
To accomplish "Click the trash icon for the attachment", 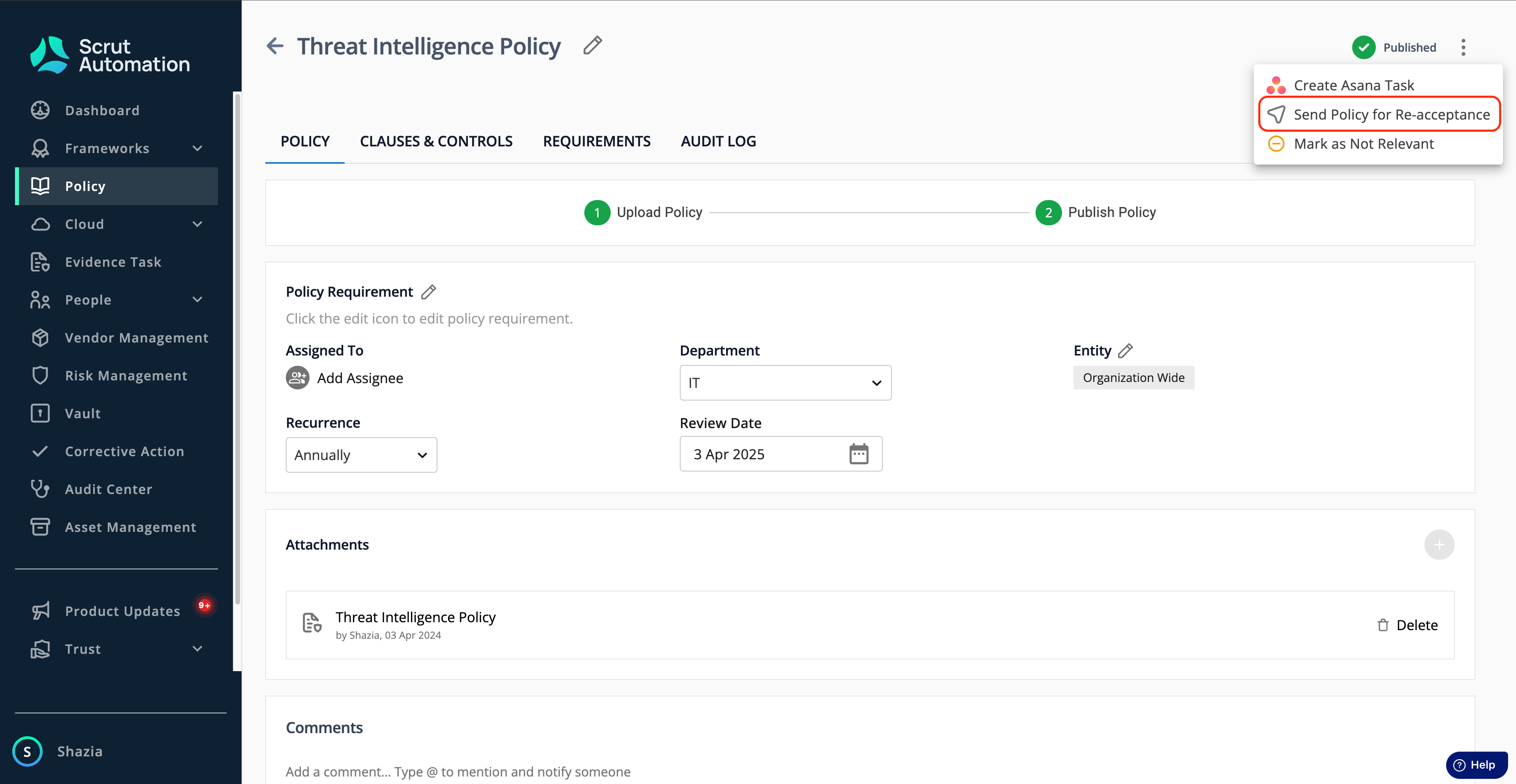I will pos(1383,625).
